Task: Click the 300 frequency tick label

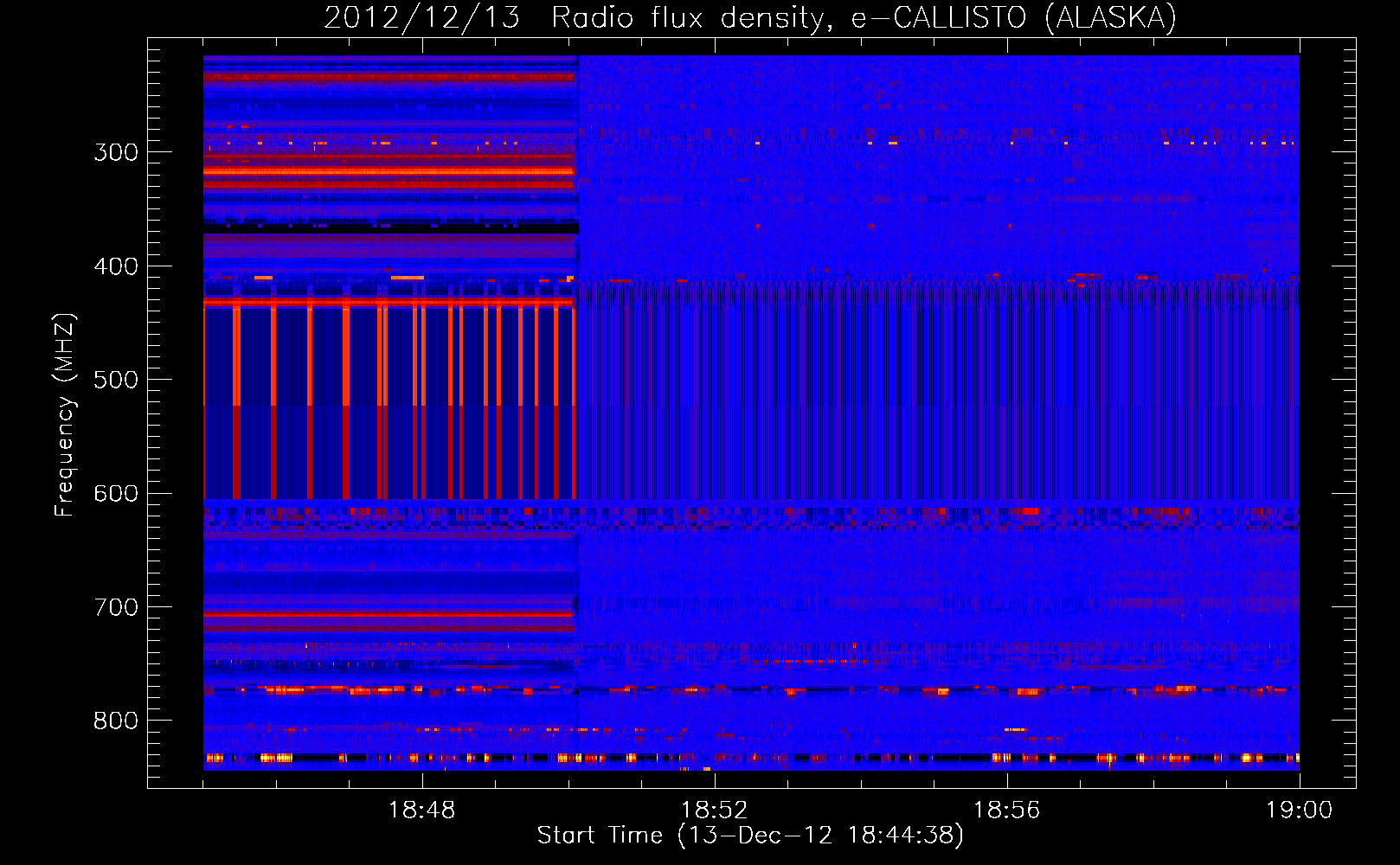Action: [116, 152]
